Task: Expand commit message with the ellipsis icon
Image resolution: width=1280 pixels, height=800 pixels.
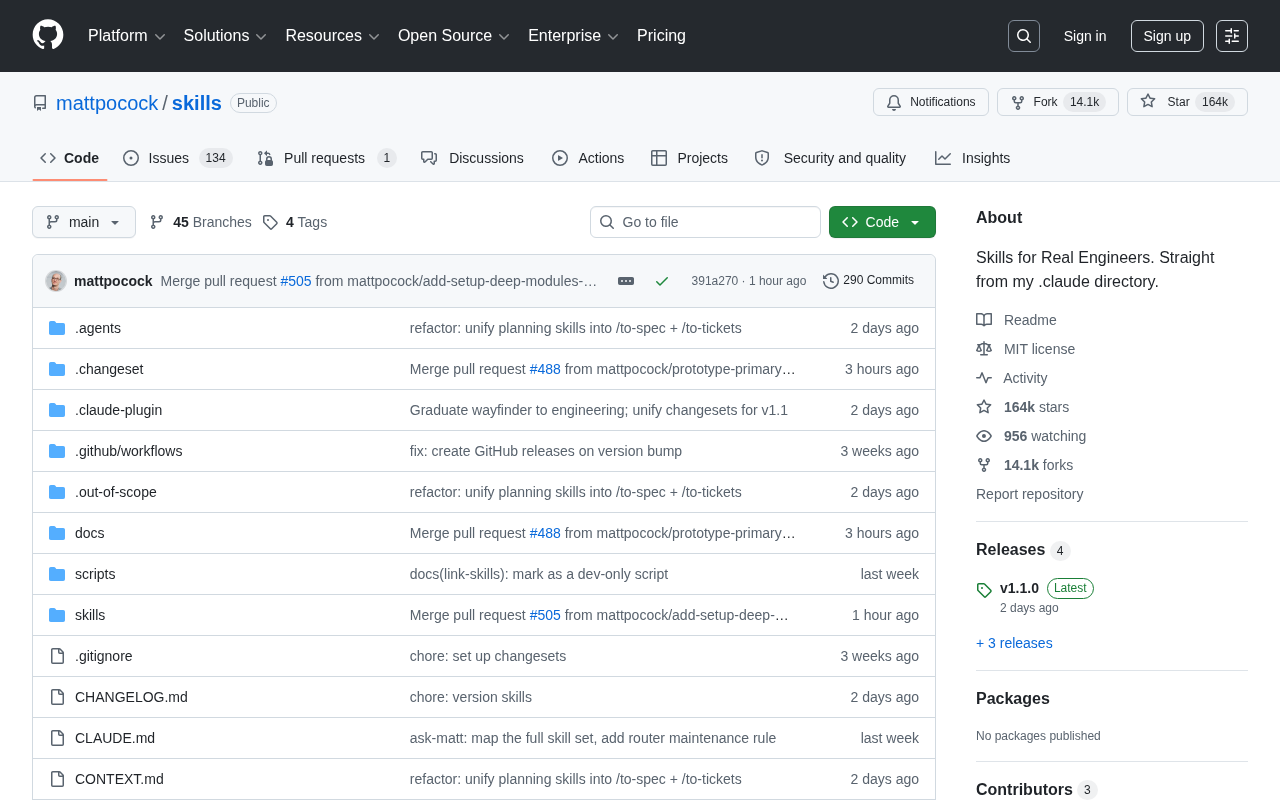Action: tap(626, 281)
